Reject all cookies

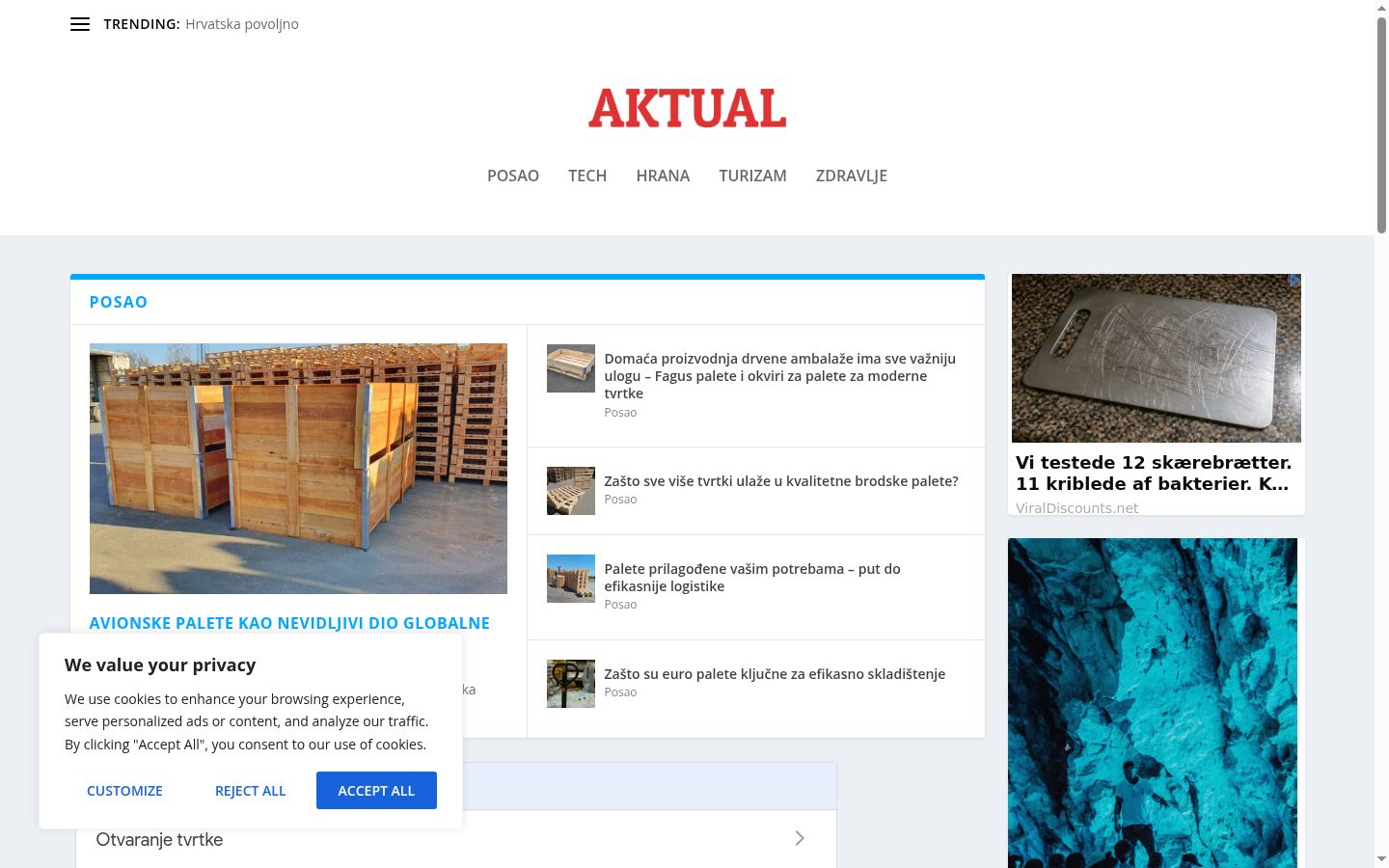251,791
